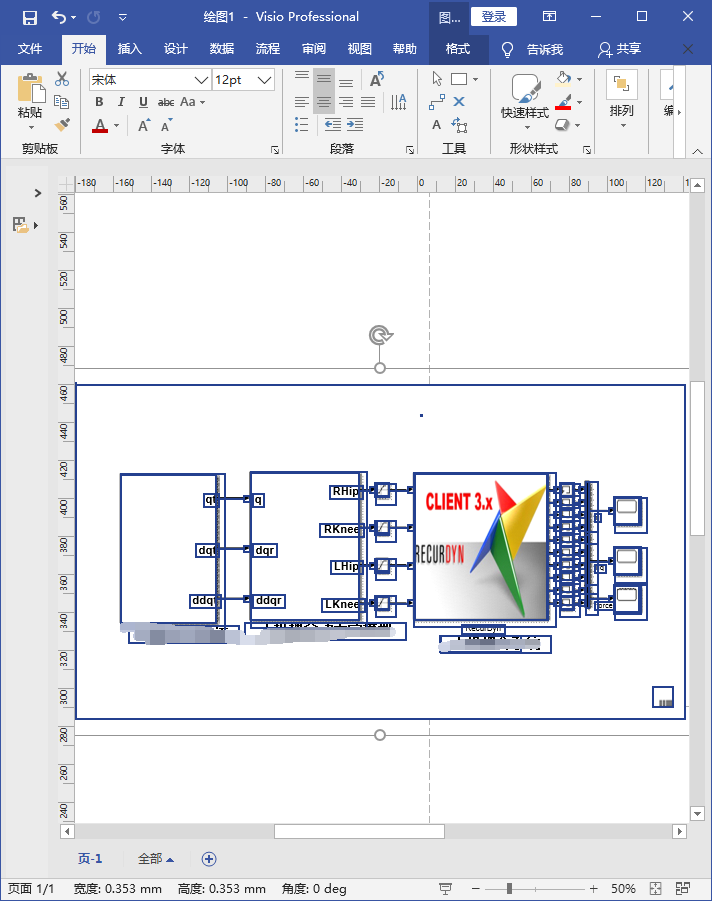The image size is (712, 901).
Task: Undo the last action
Action: pyautogui.click(x=59, y=17)
